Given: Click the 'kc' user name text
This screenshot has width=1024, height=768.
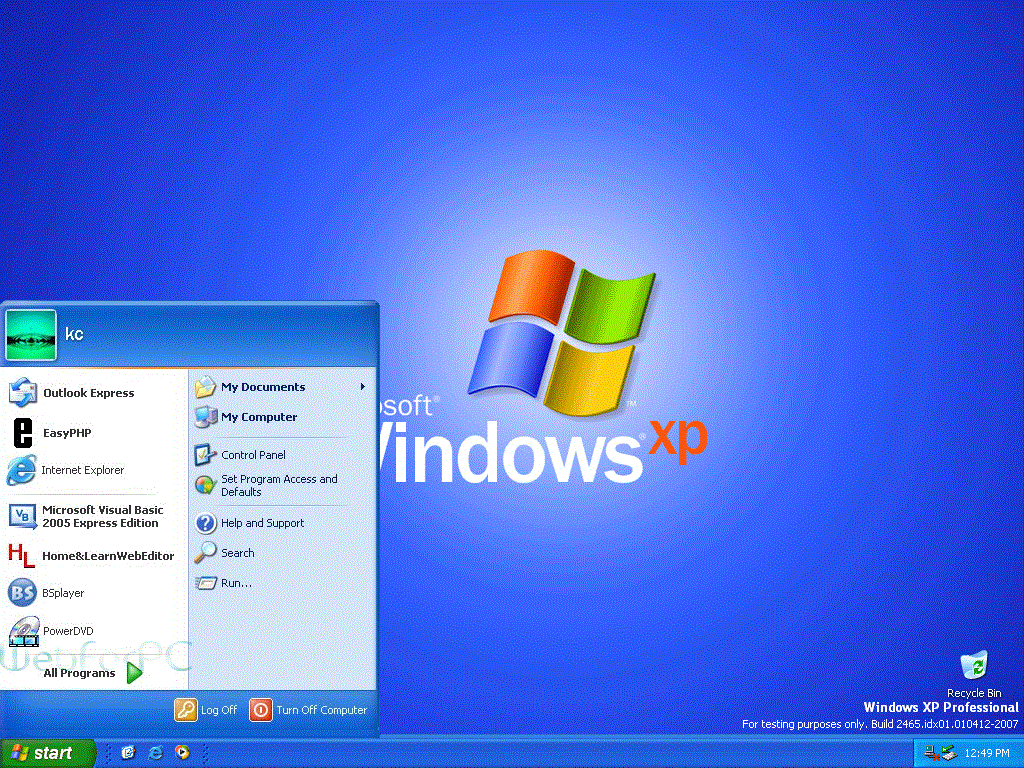Looking at the screenshot, I should tap(74, 334).
